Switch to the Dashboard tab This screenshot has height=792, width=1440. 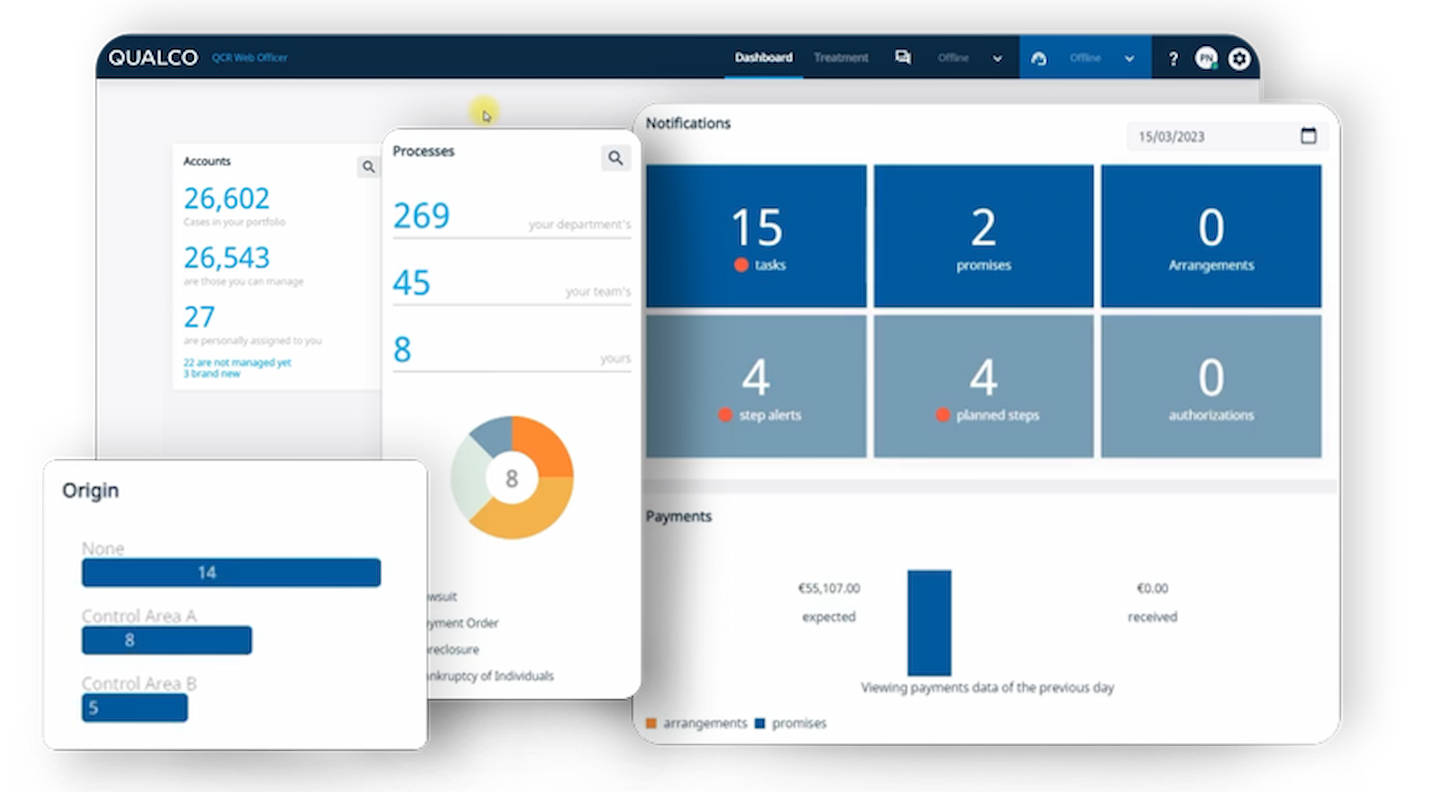(x=763, y=58)
